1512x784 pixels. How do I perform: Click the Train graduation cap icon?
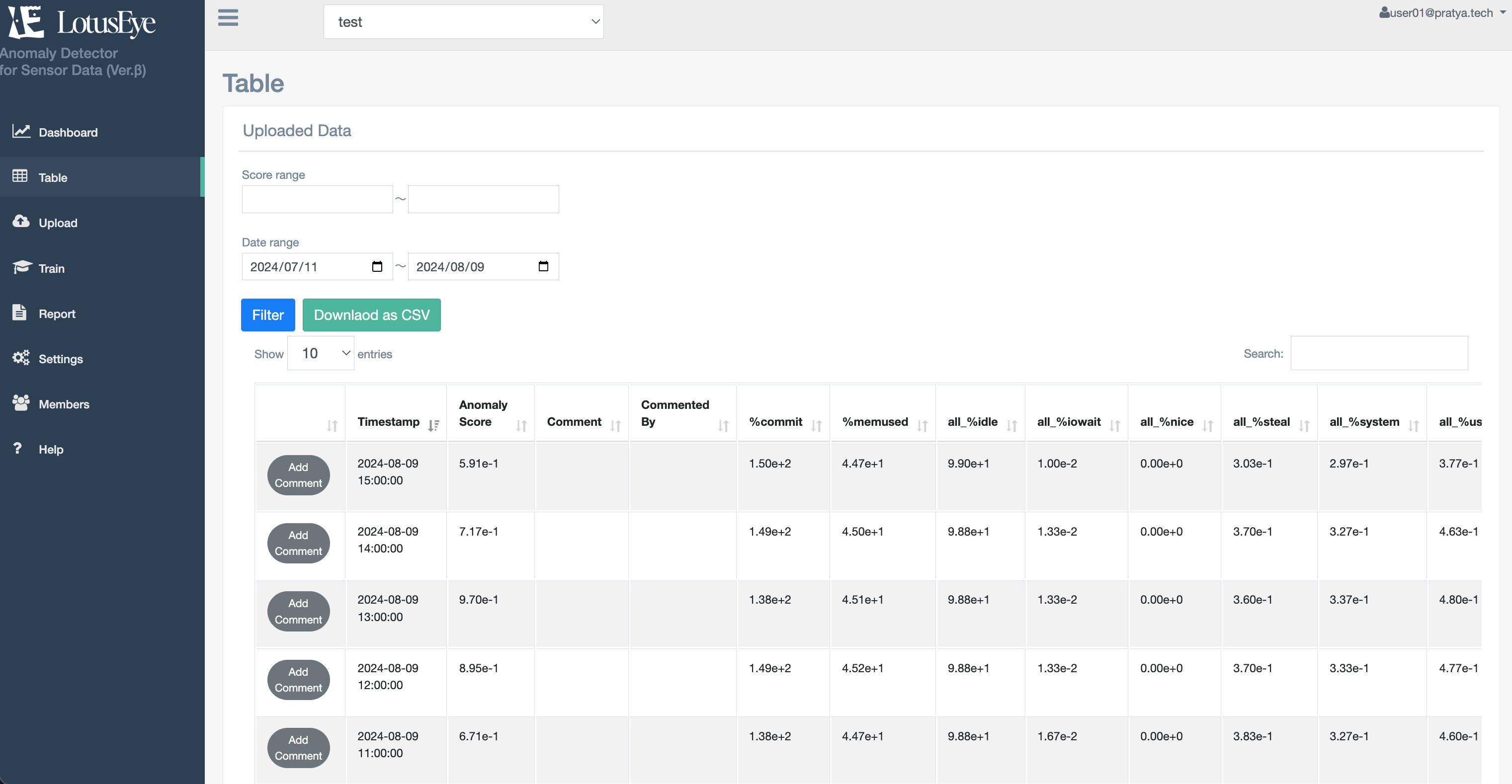[x=22, y=267]
